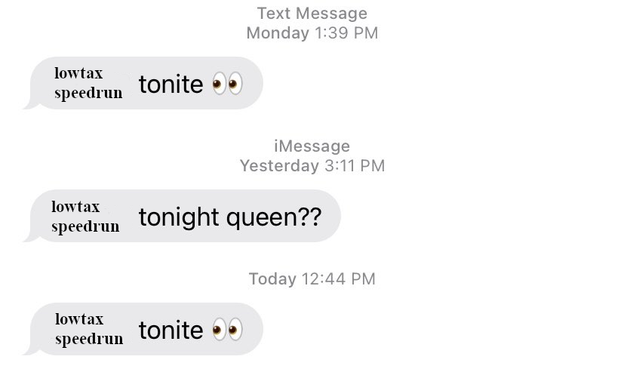Image resolution: width=624 pixels, height=369 pixels.
Task: Click the 'Today 12:44 PM' timestamp
Action: 312,279
